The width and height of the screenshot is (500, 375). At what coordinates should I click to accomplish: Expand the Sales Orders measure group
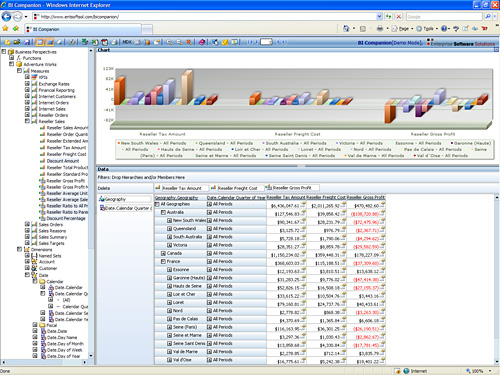27,224
